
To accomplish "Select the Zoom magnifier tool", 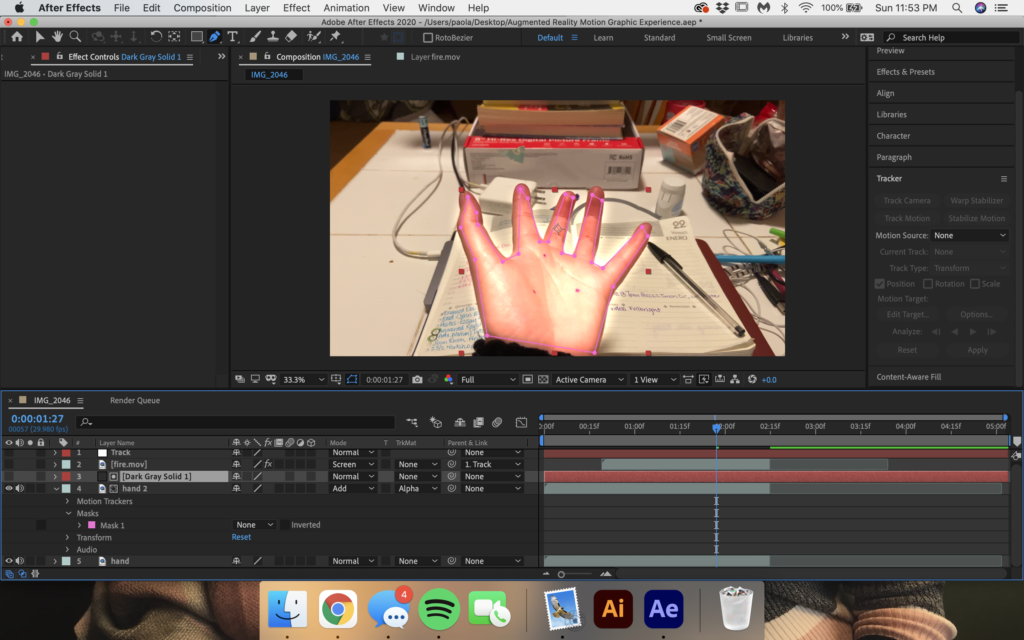I will (75, 37).
